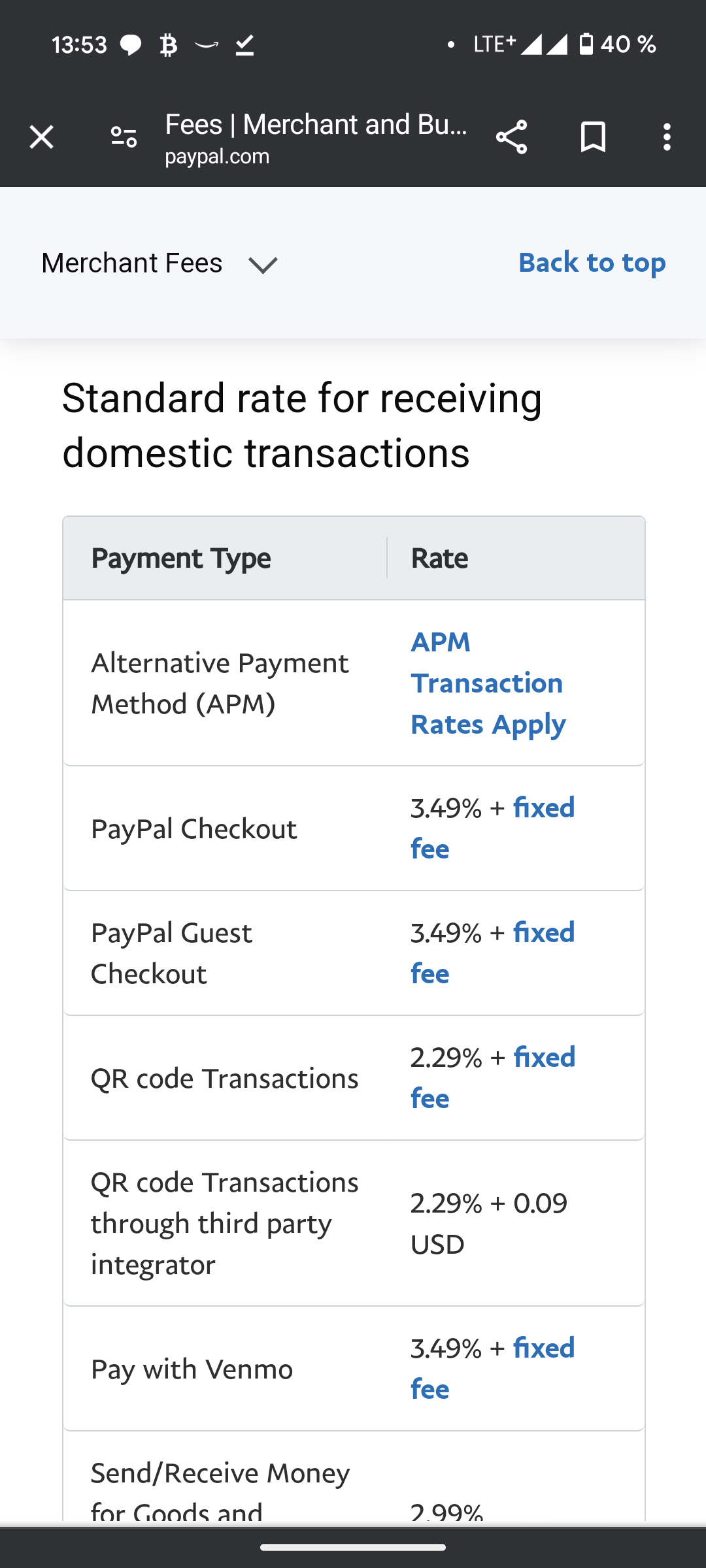Click the chevron next to Merchant Fees
Image resolution: width=706 pixels, height=1568 pixels.
point(263,265)
